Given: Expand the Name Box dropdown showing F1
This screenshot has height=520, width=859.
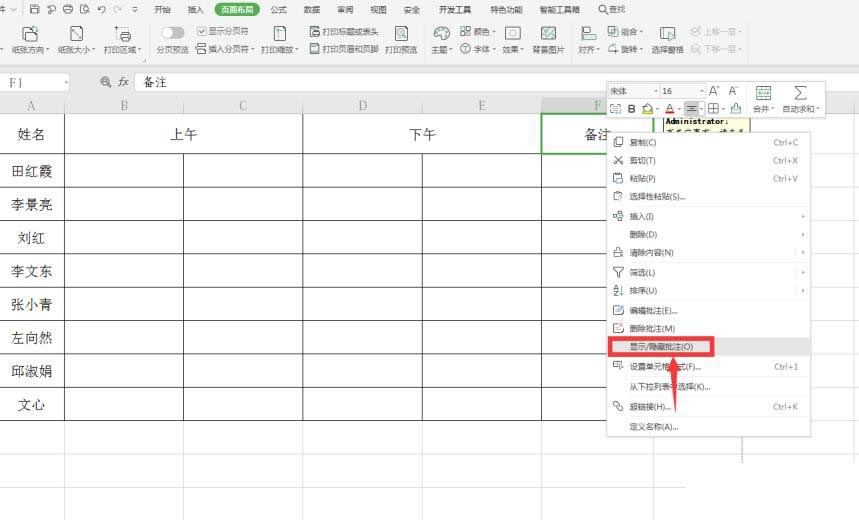Looking at the screenshot, I should point(66,82).
